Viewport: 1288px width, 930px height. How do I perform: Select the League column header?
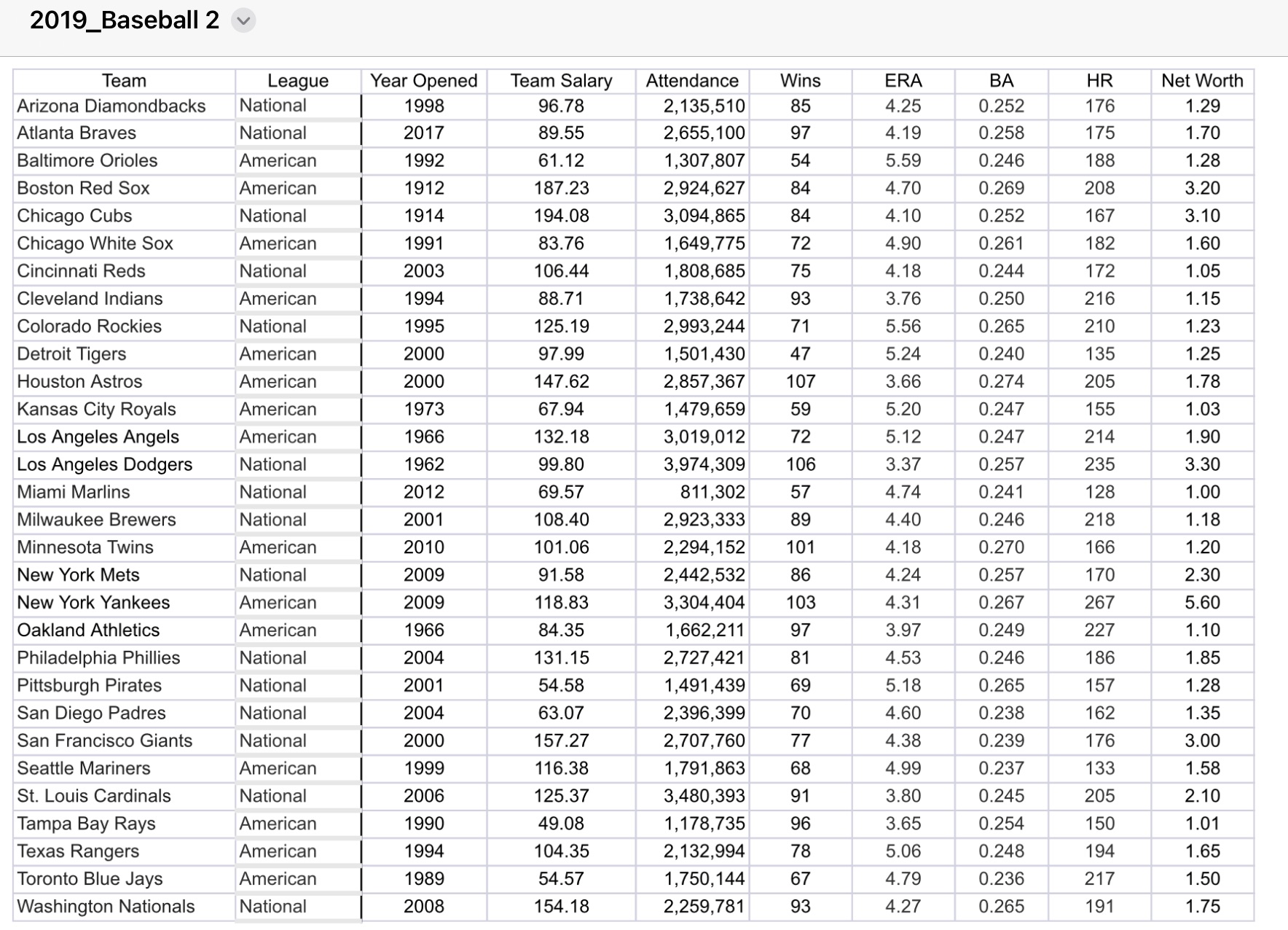(x=298, y=81)
